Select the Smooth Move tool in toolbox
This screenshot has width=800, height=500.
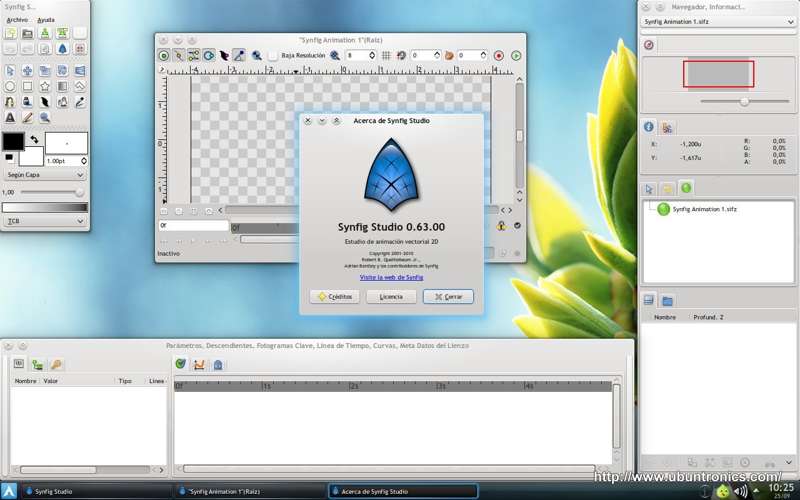pos(28,70)
